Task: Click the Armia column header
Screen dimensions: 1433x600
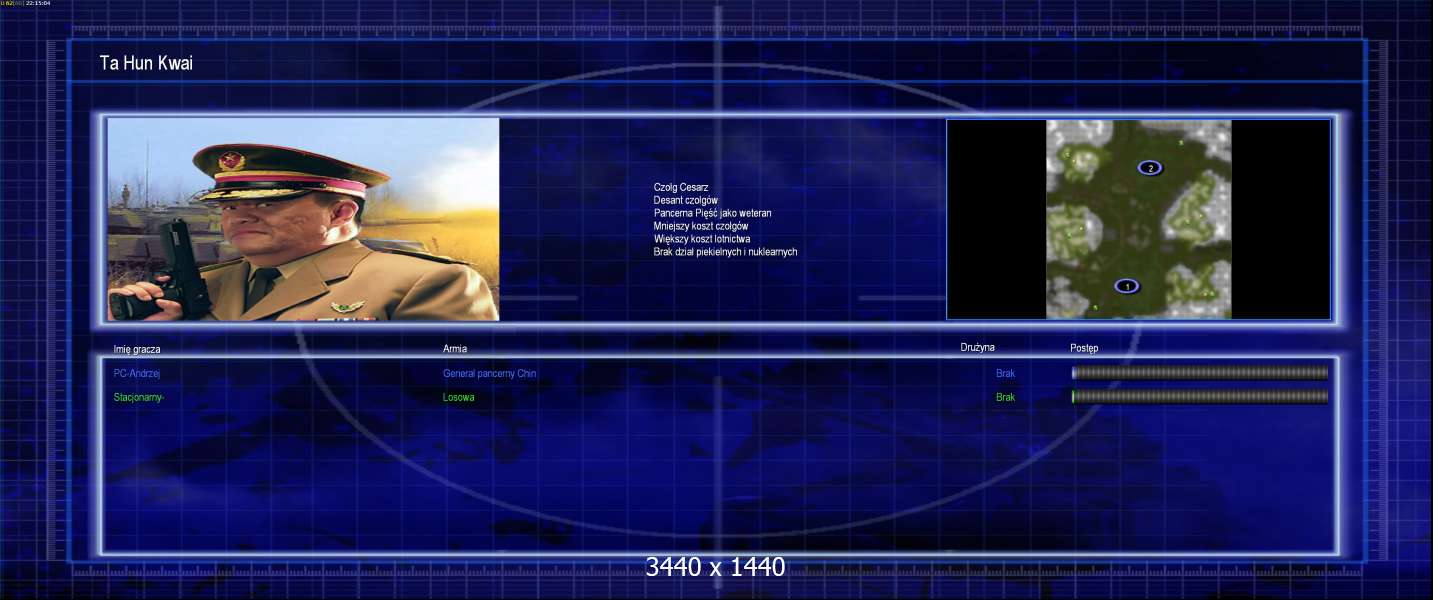Action: coord(455,349)
